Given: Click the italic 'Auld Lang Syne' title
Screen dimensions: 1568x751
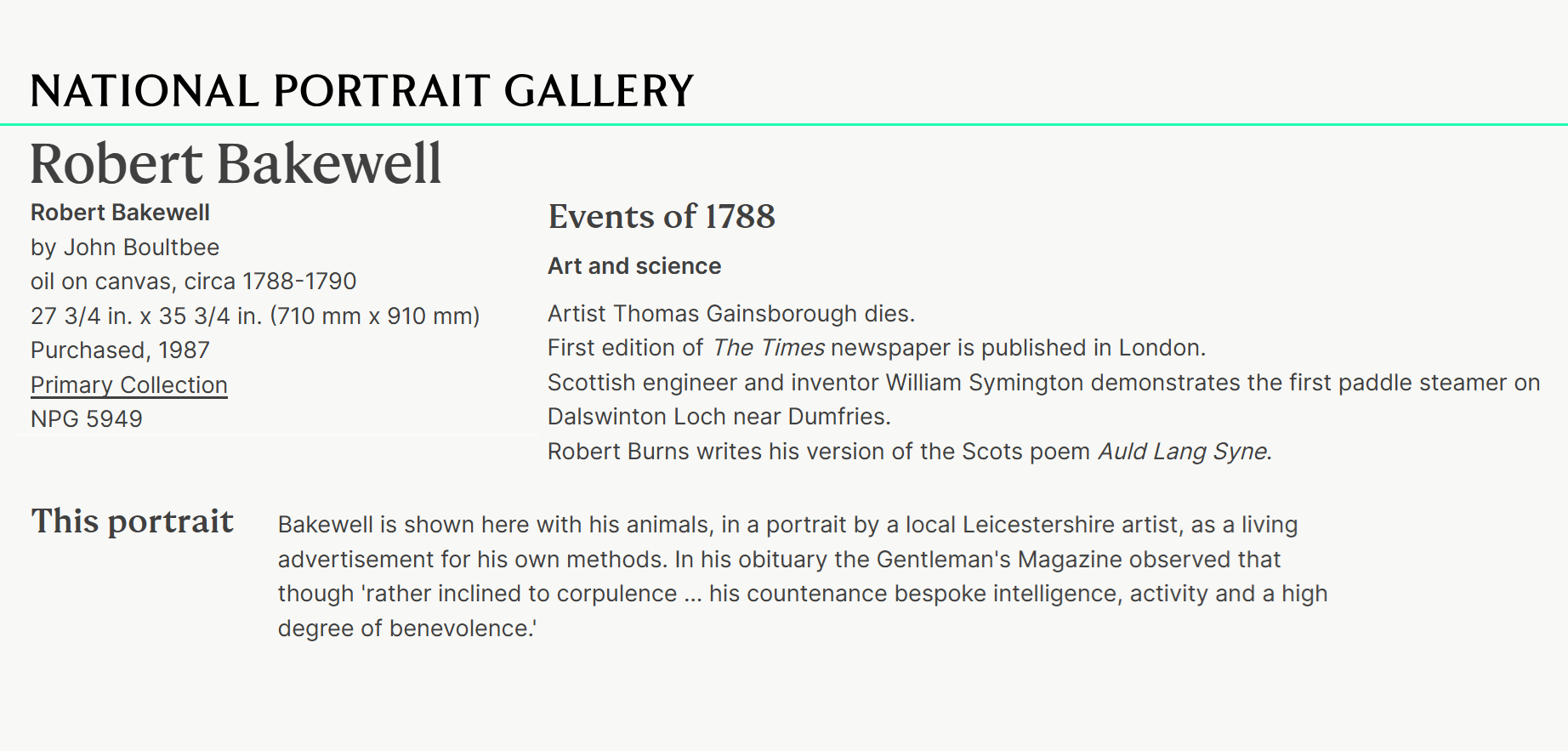Looking at the screenshot, I should 1183,452.
